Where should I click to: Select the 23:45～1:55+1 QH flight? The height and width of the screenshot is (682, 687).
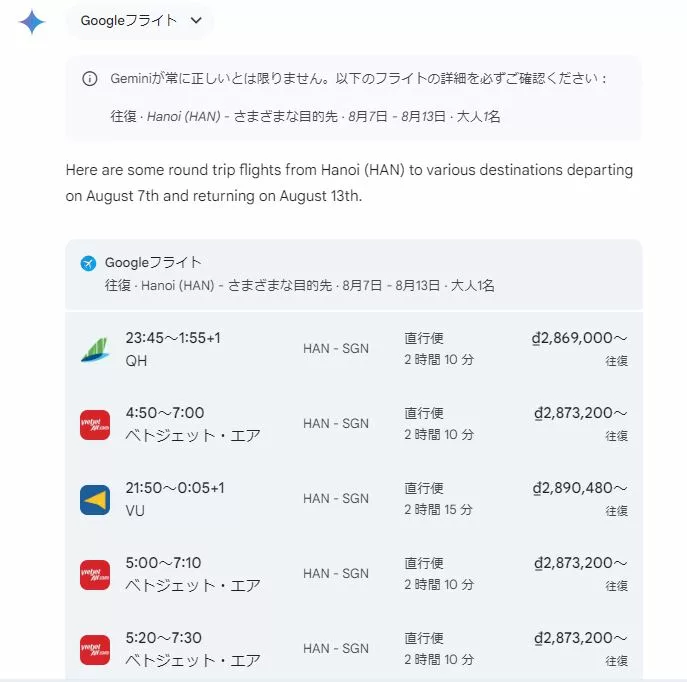(x=354, y=349)
